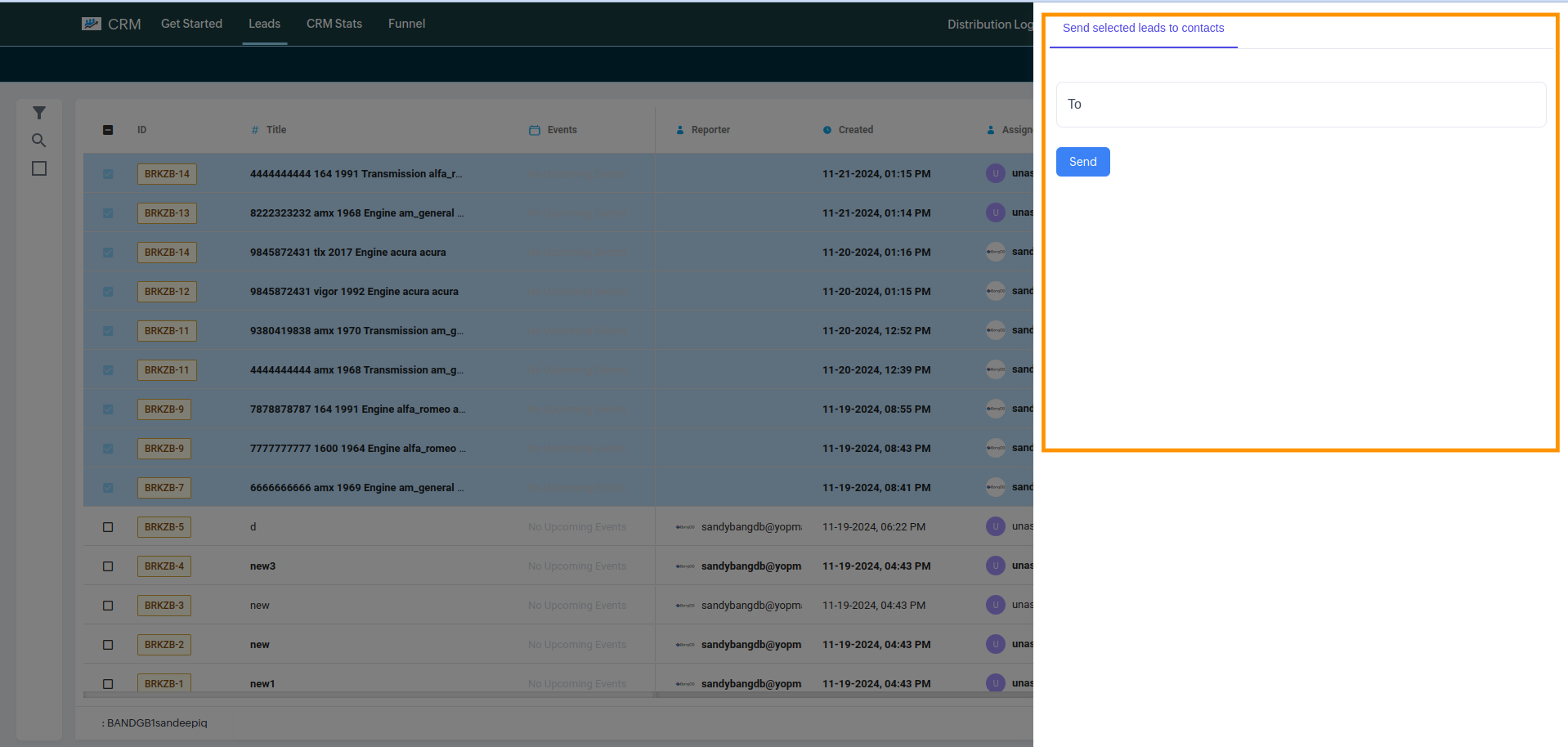
Task: Click the calendar icon beside Events header
Action: 535,130
